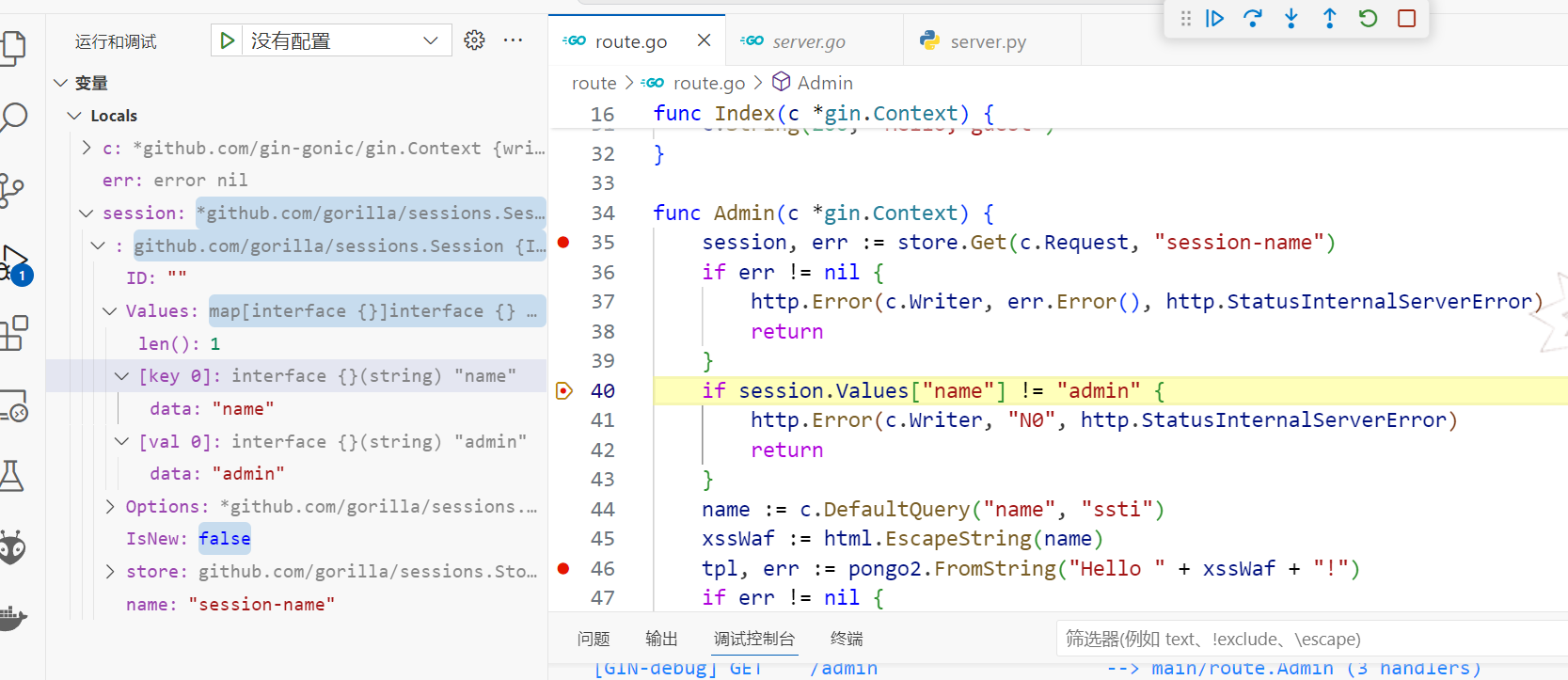
Task: Click the Continue debug button
Action: (1214, 19)
